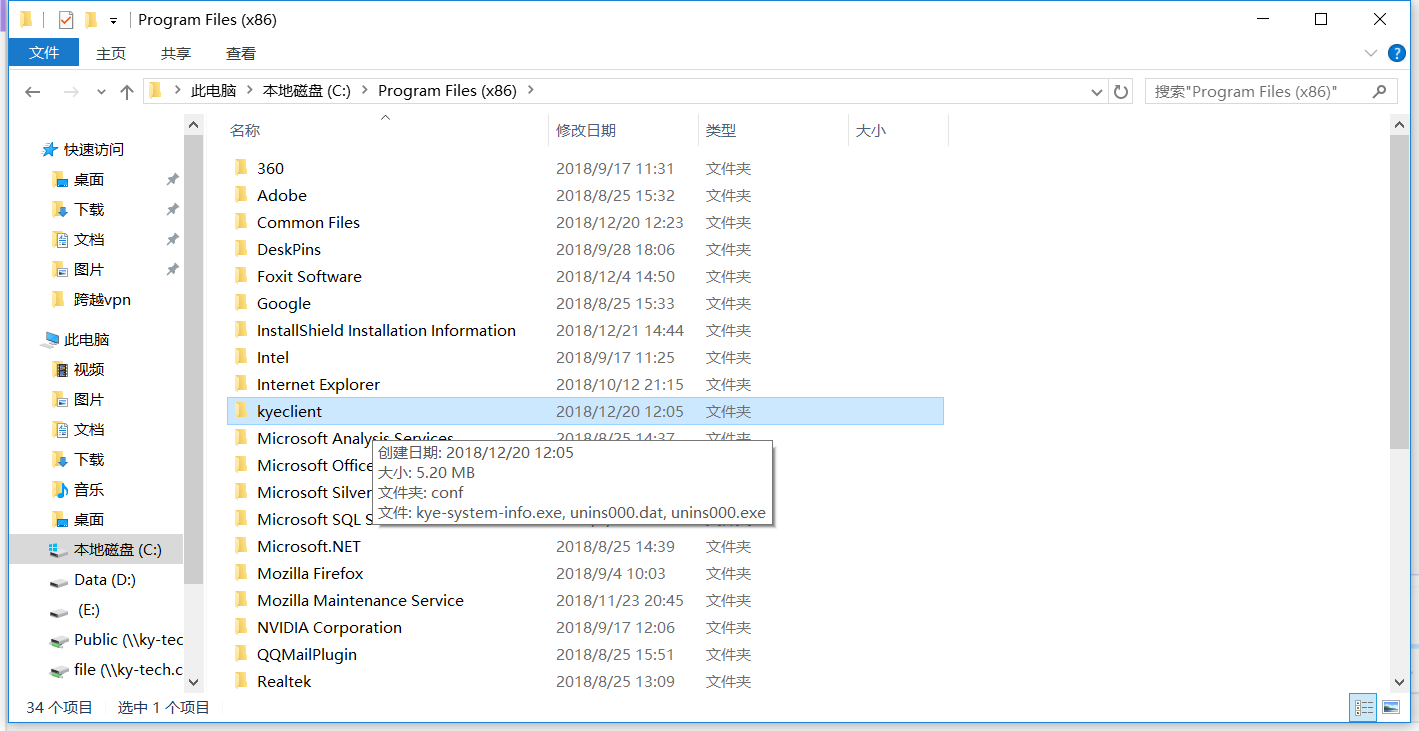Viewport: 1419px width, 731px height.
Task: Click the file list vertical scrollbar
Action: click(x=1400, y=292)
